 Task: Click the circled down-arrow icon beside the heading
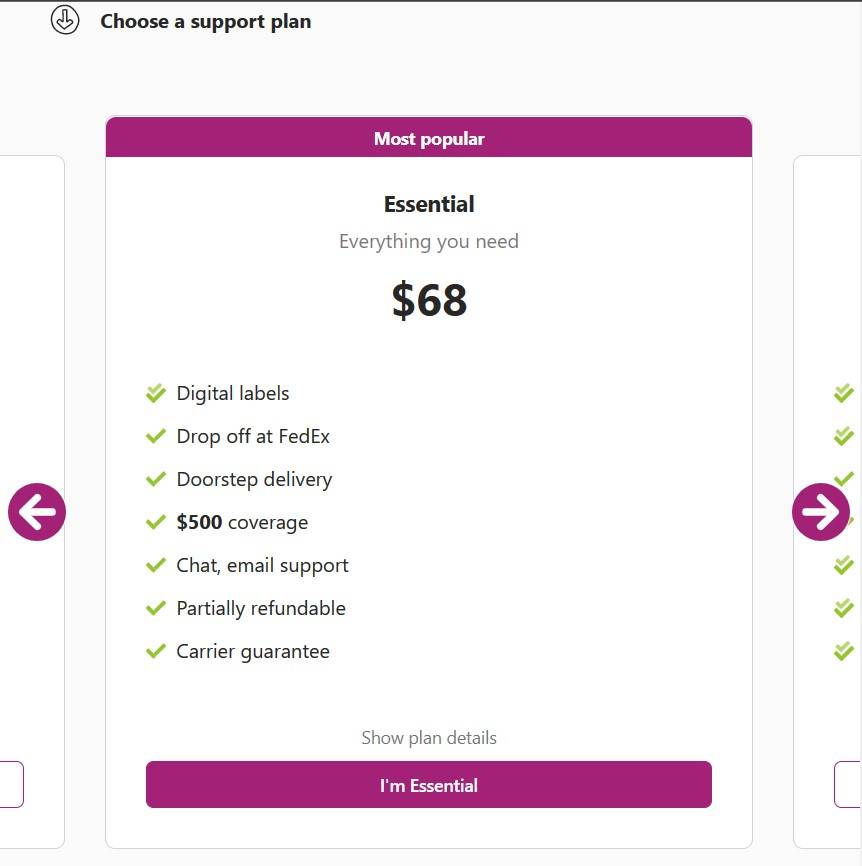coord(65,20)
